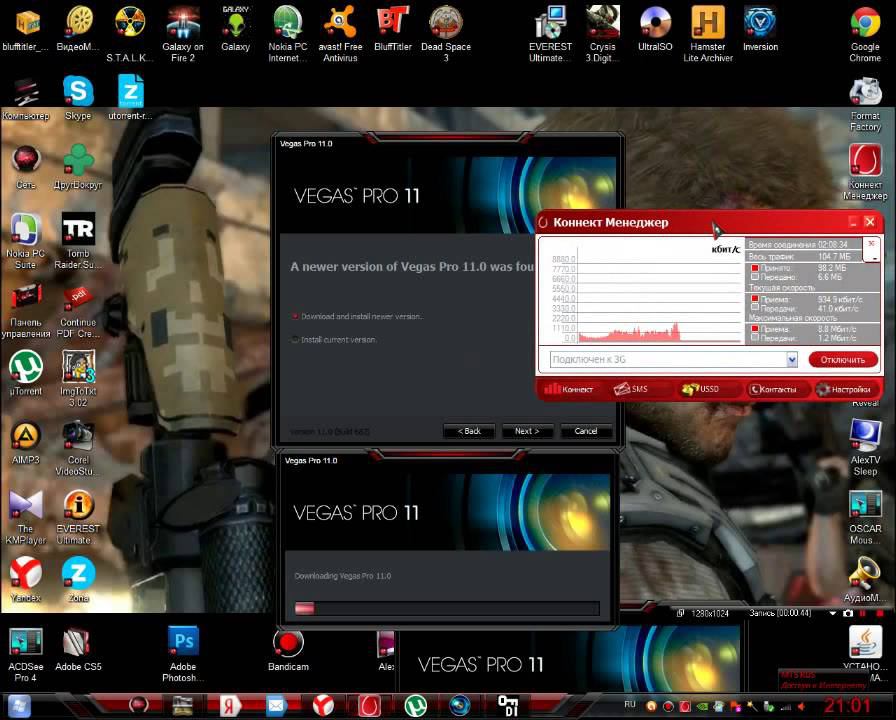Open the Zona desktop icon
The width and height of the screenshot is (896, 720).
78,580
